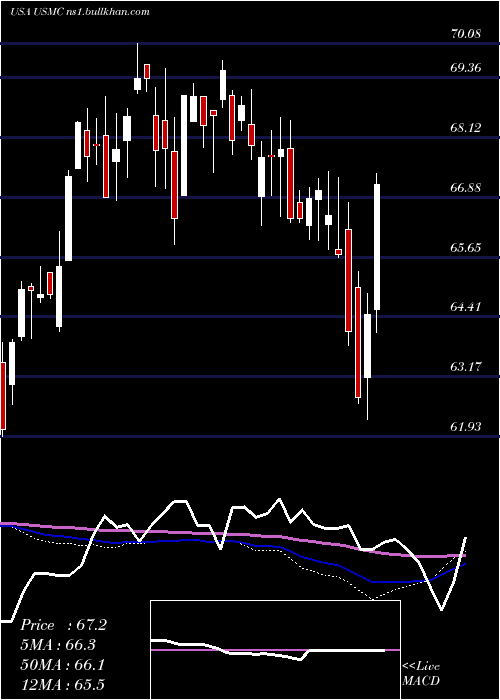Click the 68.12 price level label
Screen dimensions: 500x700
[466, 128]
